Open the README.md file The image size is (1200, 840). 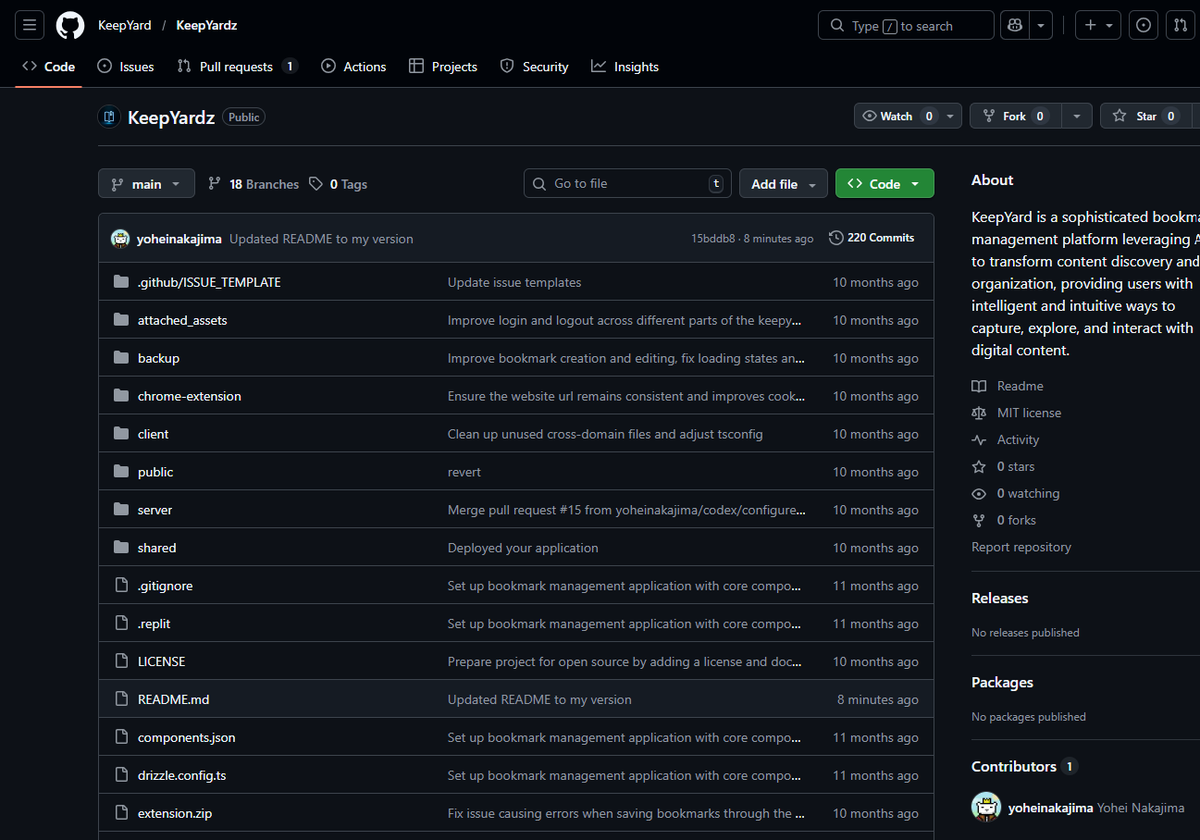(174, 699)
